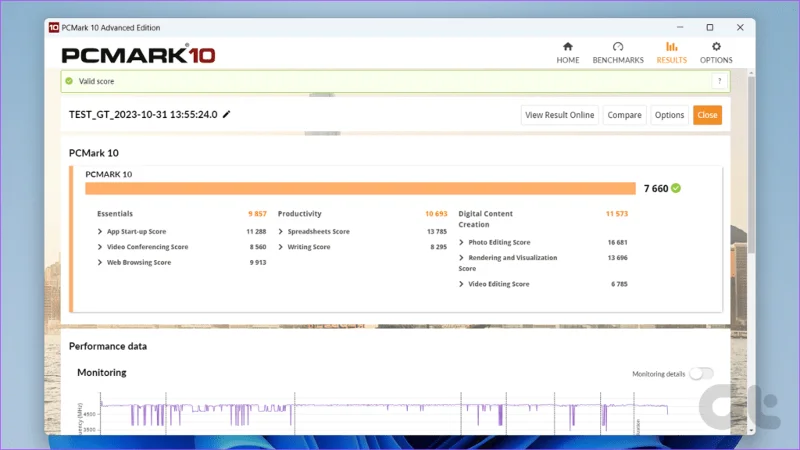The width and height of the screenshot is (800, 450).
Task: Click the Monitoring heading
Action: click(x=102, y=372)
